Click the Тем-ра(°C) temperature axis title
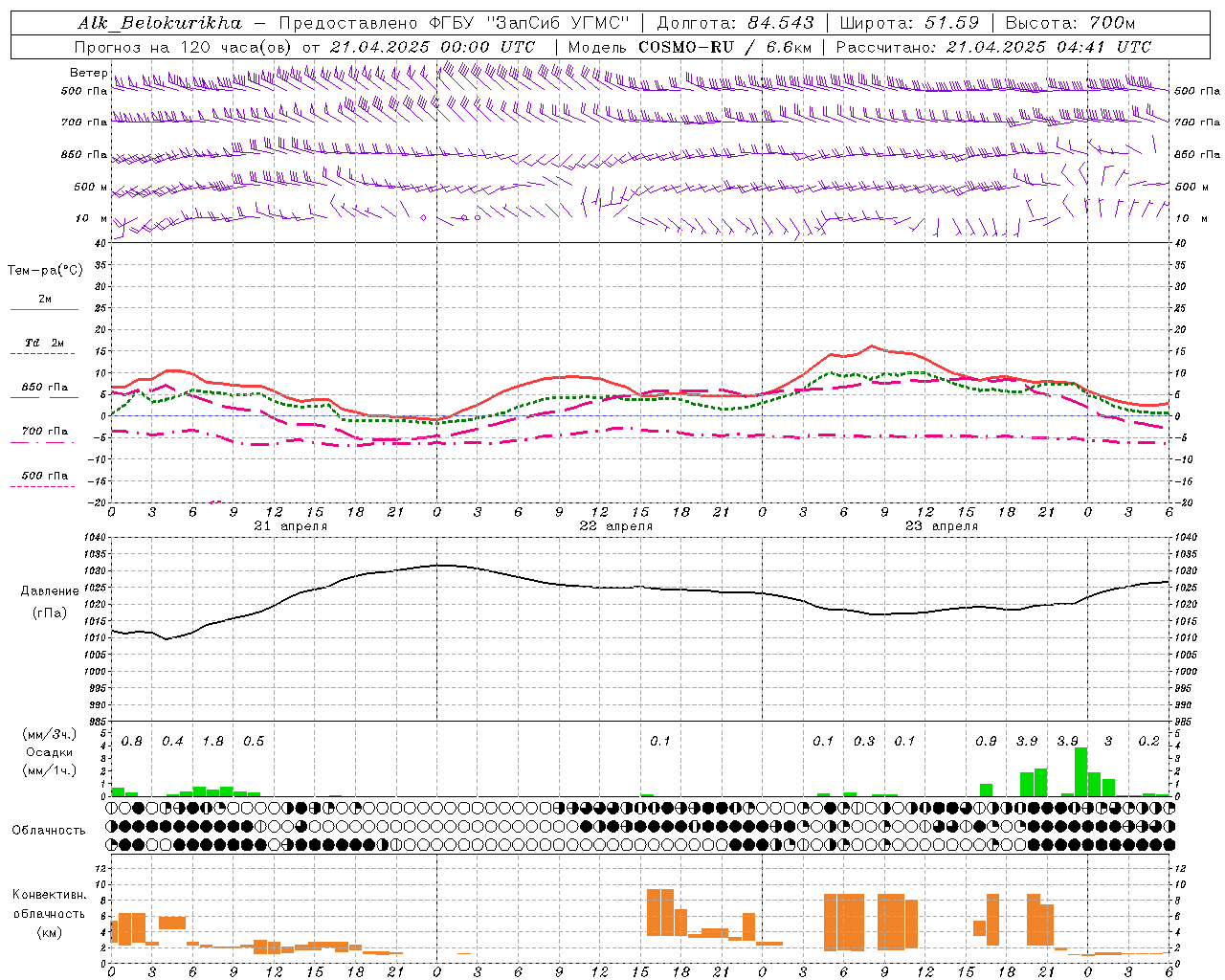Viewport: 1225px width, 980px height. (x=45, y=271)
